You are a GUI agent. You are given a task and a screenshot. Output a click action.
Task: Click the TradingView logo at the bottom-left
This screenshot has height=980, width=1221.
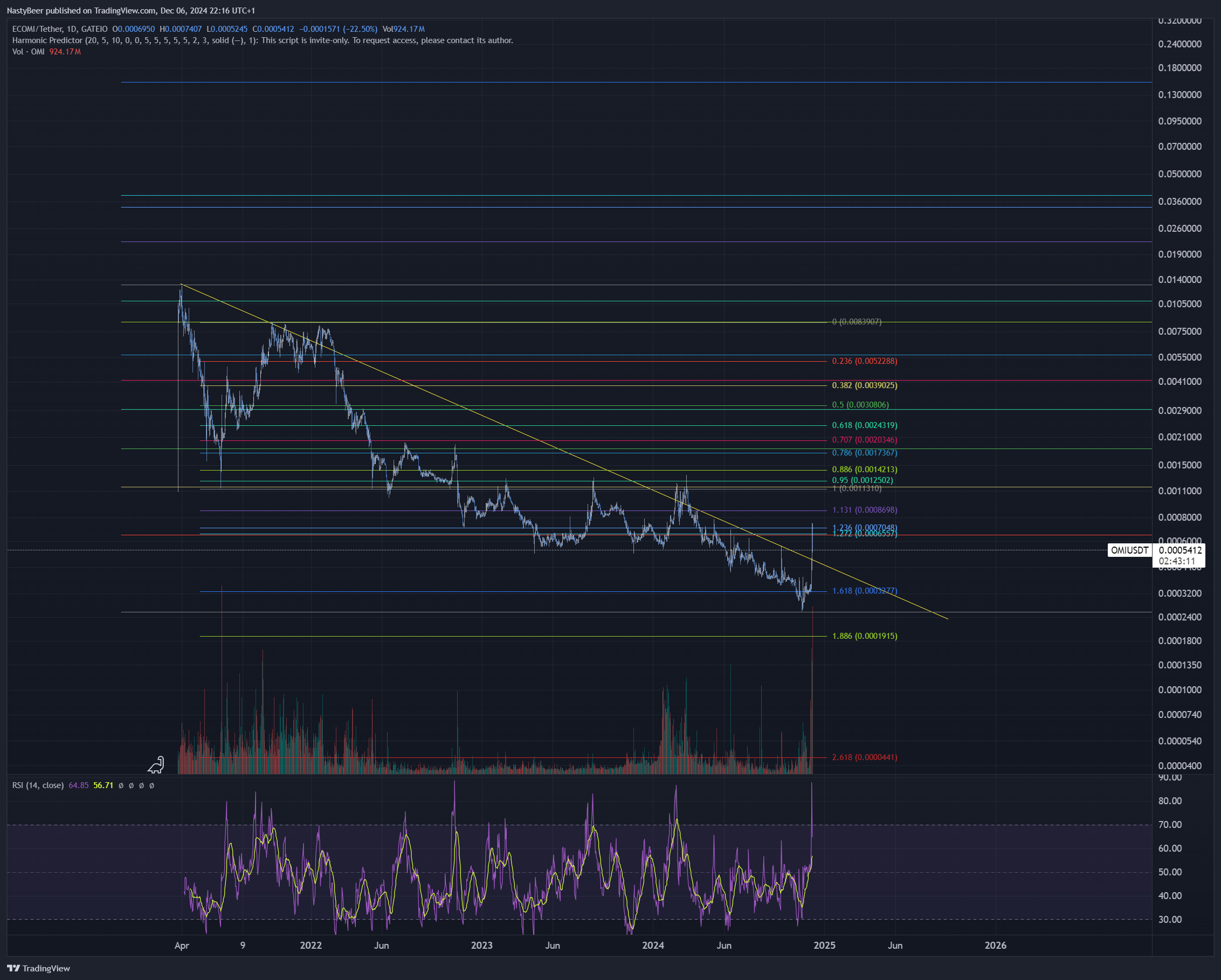[38, 968]
